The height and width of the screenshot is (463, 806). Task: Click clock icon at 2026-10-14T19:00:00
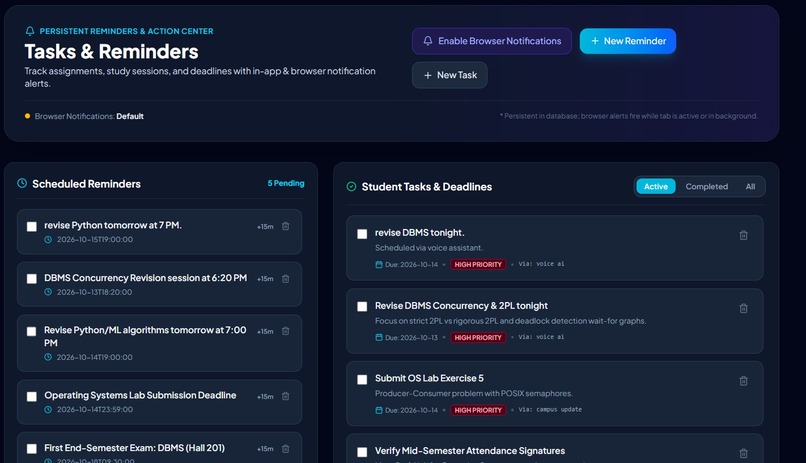[48, 357]
